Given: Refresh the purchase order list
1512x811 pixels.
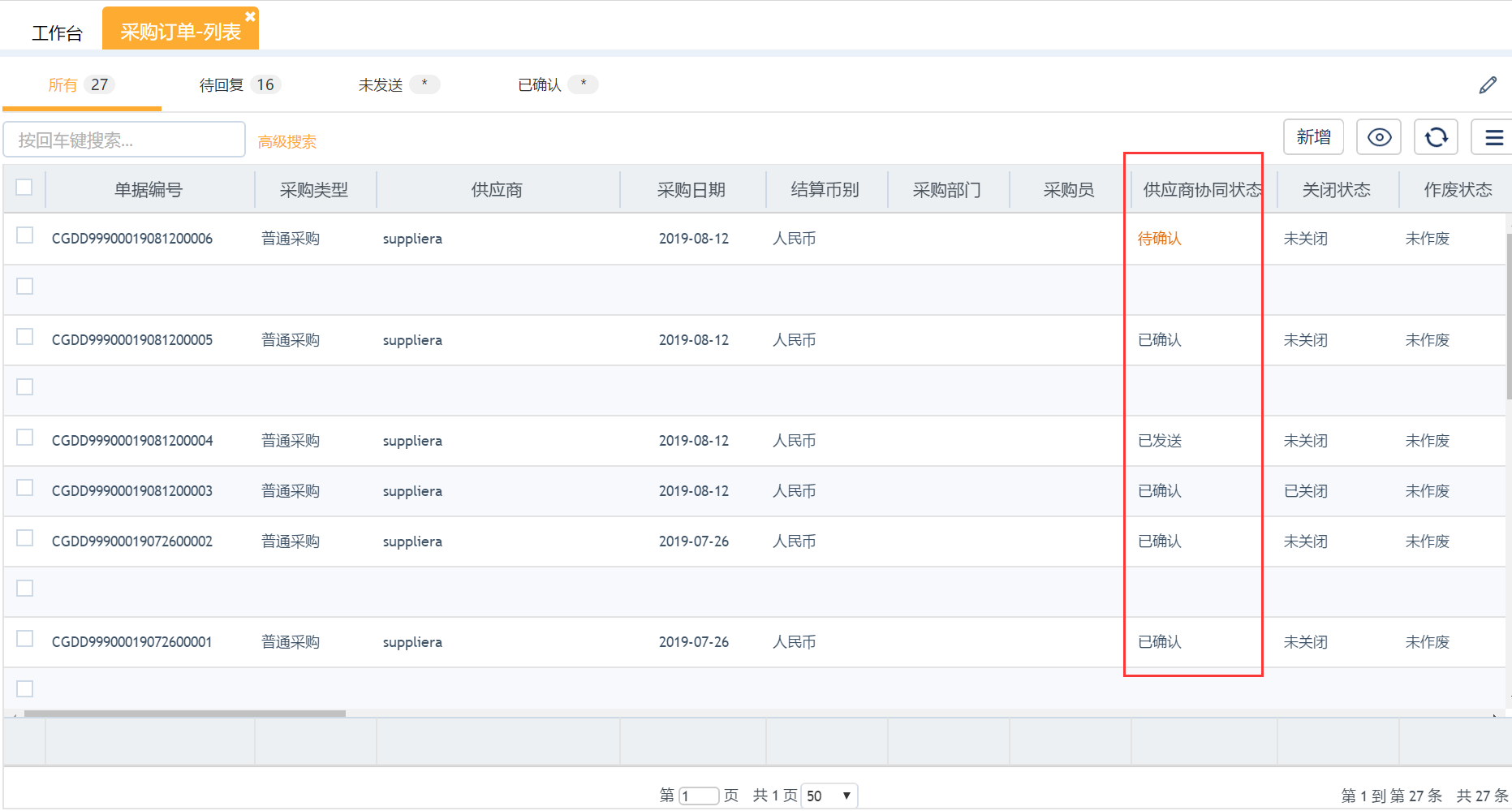Looking at the screenshot, I should click(1436, 137).
